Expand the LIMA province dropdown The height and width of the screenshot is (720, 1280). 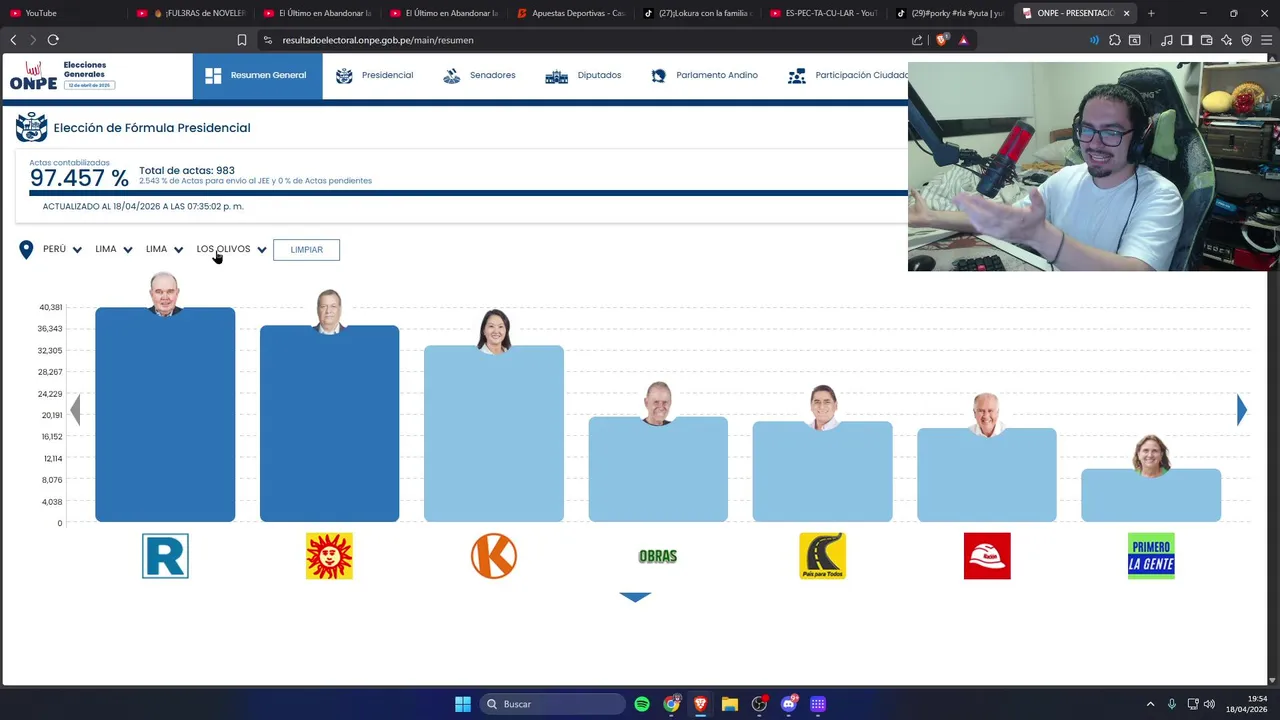[x=164, y=249]
